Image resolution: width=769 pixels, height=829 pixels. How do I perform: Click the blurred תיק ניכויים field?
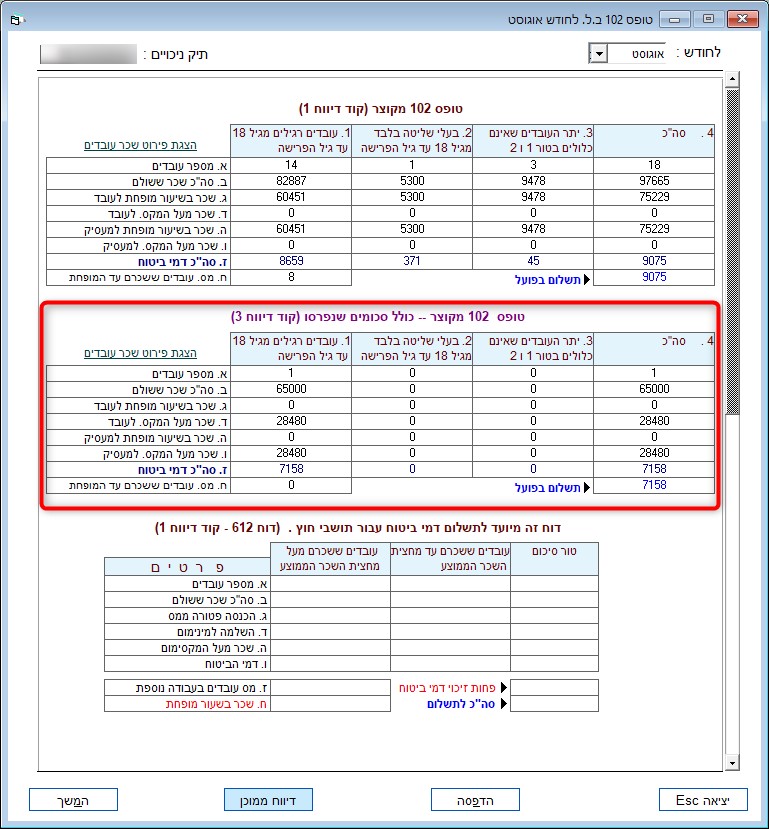(88, 54)
